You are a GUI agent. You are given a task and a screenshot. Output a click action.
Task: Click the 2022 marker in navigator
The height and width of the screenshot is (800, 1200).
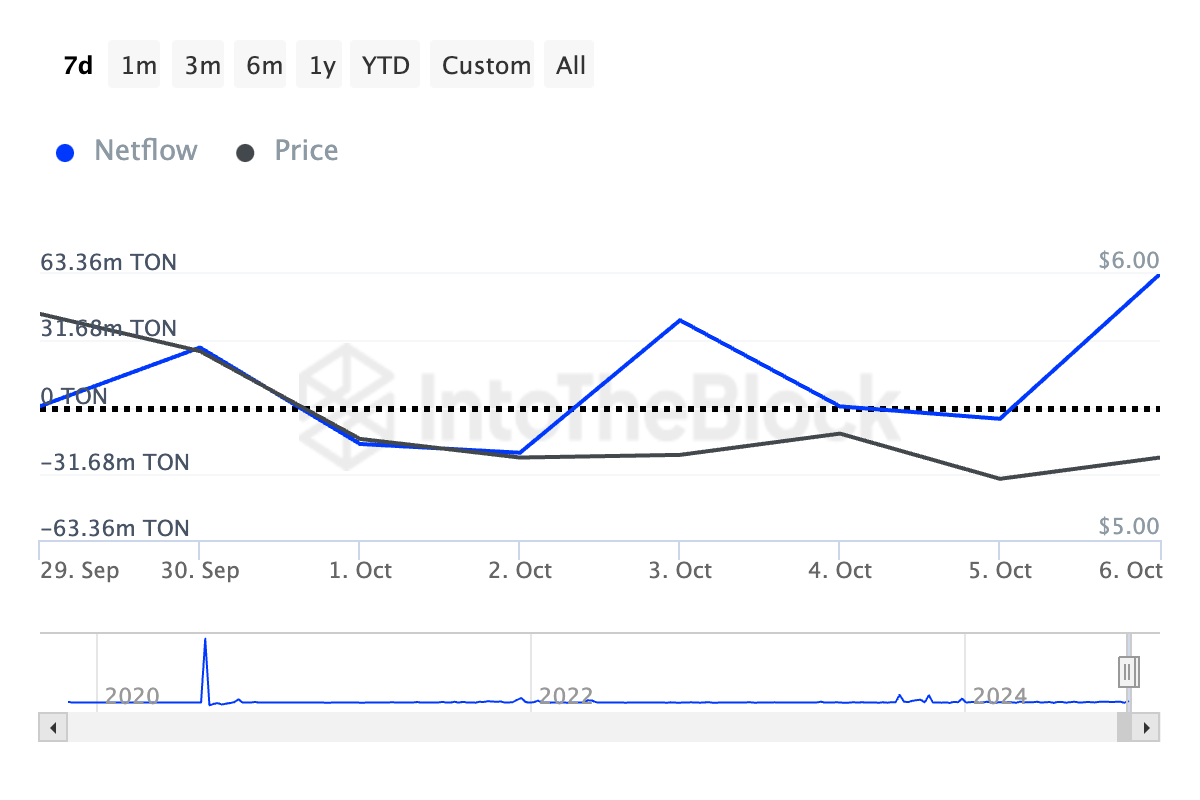(566, 695)
